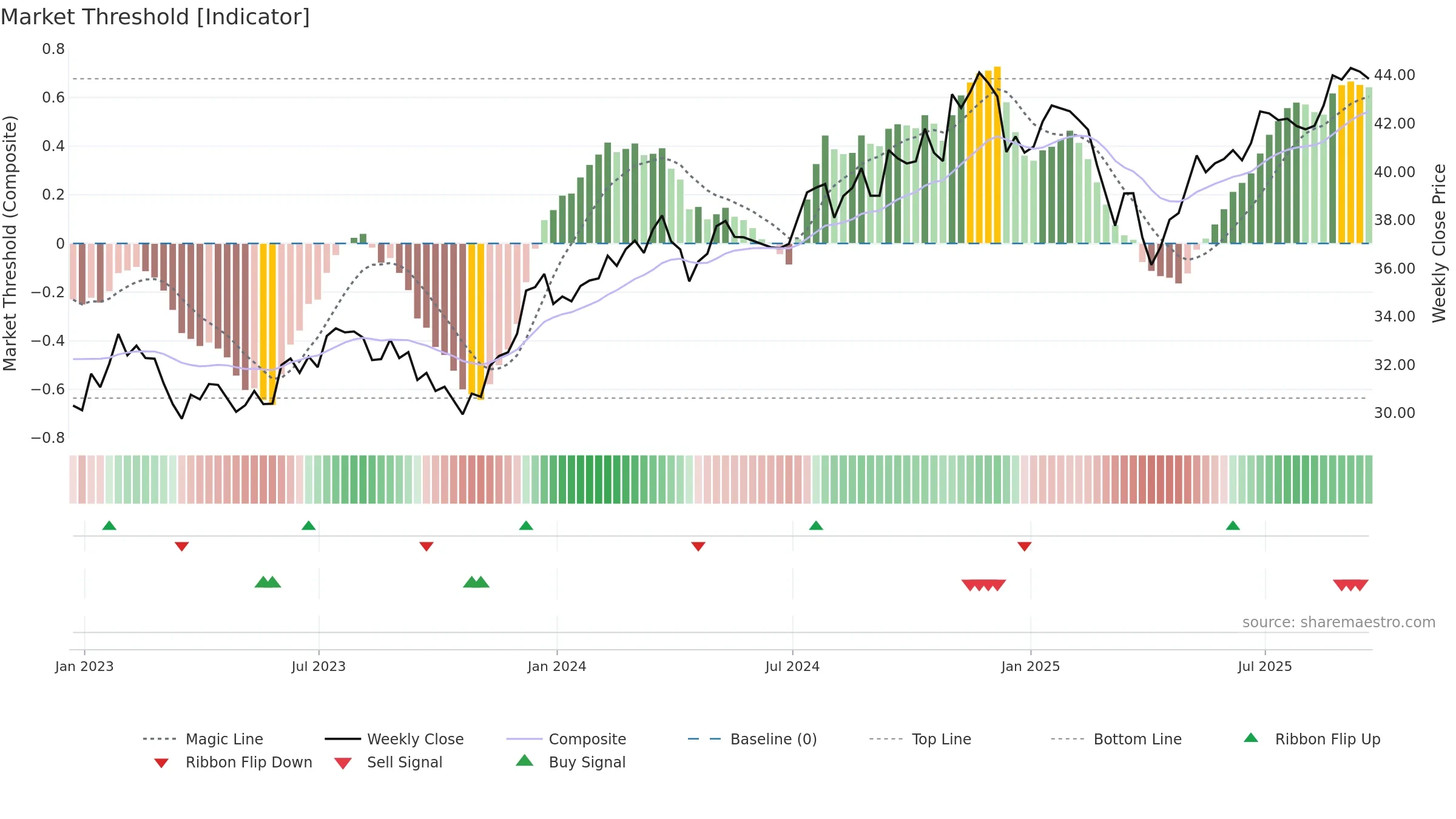Click the green Ribbon Flip Up marker just before Jul 2023
The height and width of the screenshot is (819, 1456).
pos(308,525)
